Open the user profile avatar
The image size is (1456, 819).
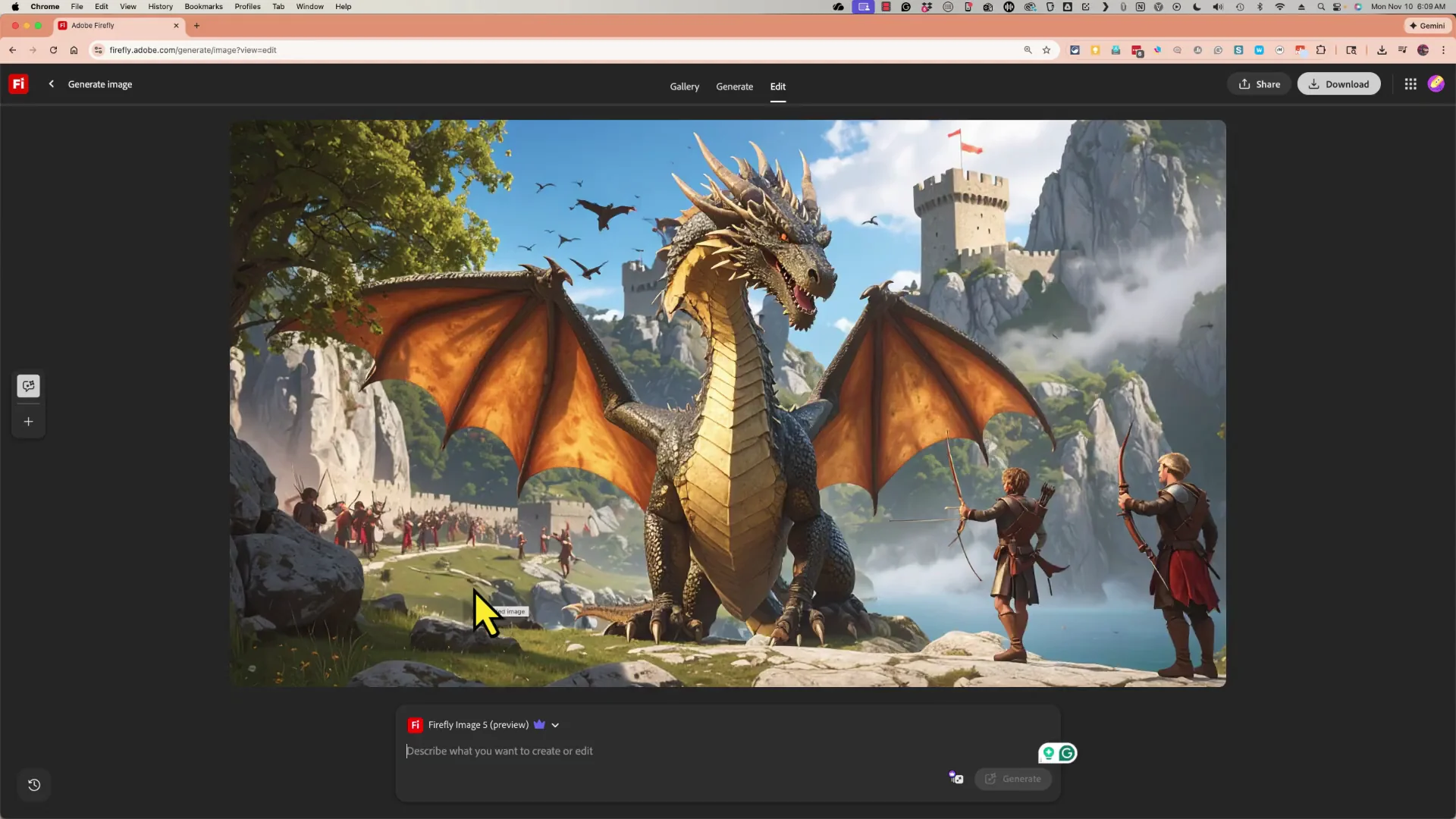1436,84
